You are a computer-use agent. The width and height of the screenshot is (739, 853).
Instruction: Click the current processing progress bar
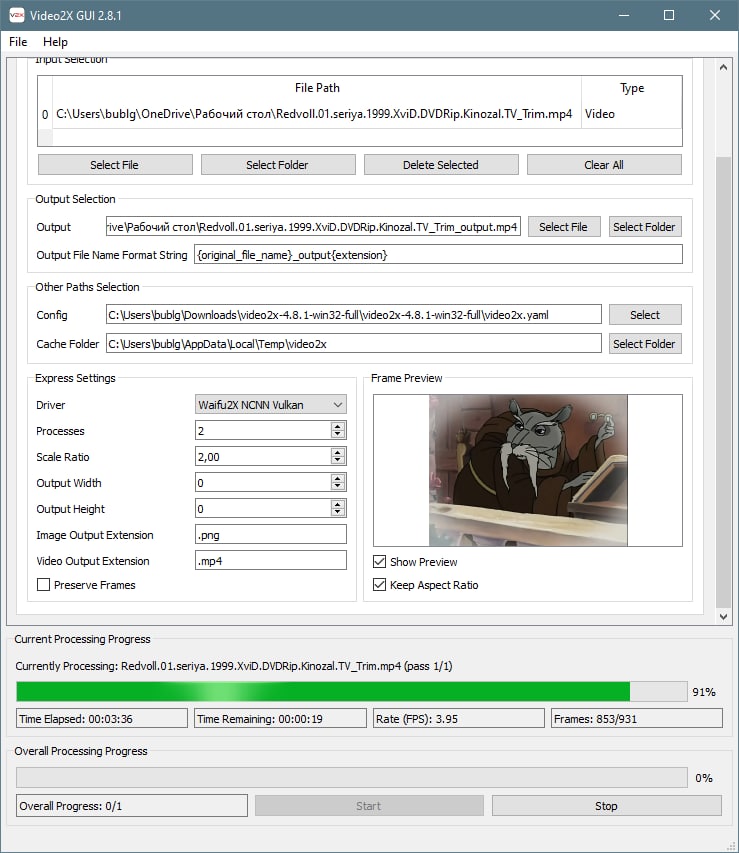pos(352,691)
